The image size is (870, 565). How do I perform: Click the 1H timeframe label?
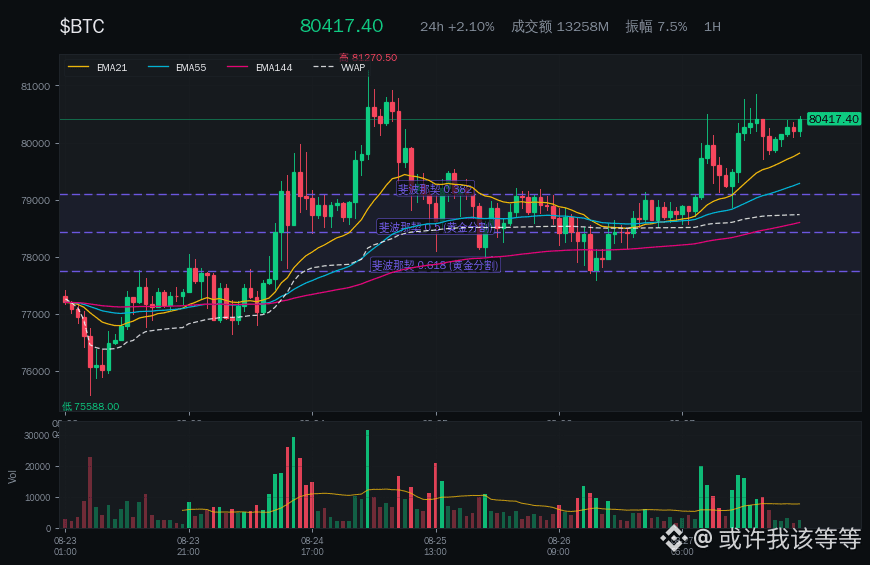click(712, 27)
